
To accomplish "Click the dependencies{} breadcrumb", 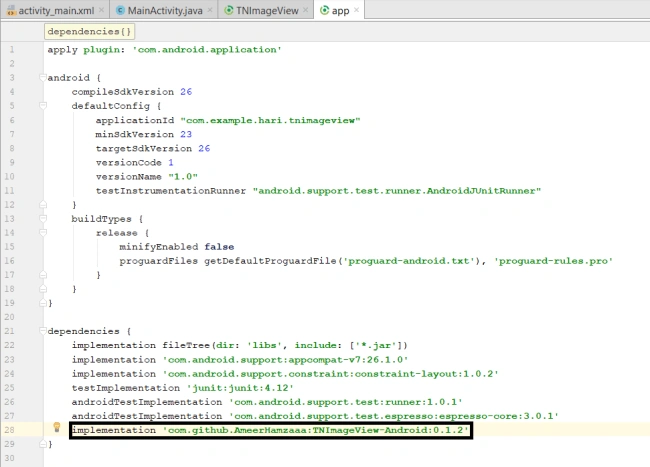I will (89, 31).
